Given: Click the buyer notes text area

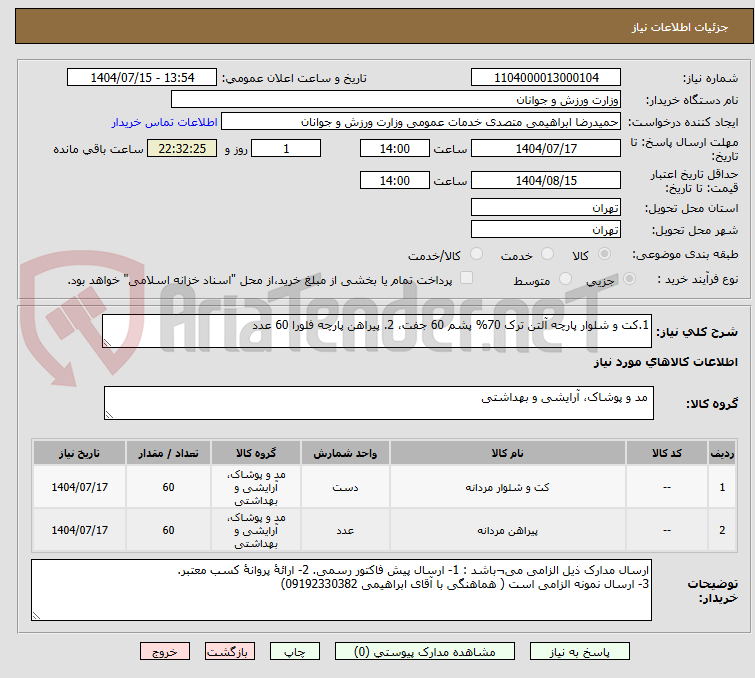Looking at the screenshot, I should pyautogui.click(x=341, y=590).
